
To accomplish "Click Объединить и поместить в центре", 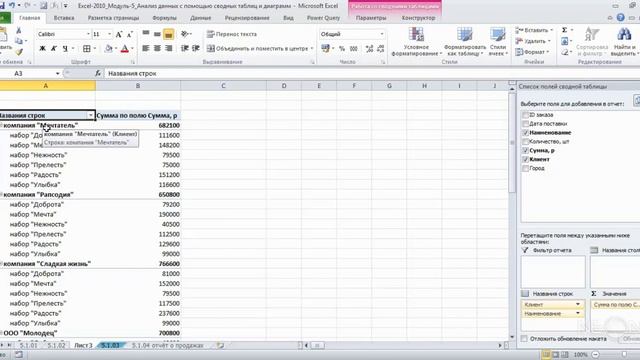I will (x=259, y=49).
